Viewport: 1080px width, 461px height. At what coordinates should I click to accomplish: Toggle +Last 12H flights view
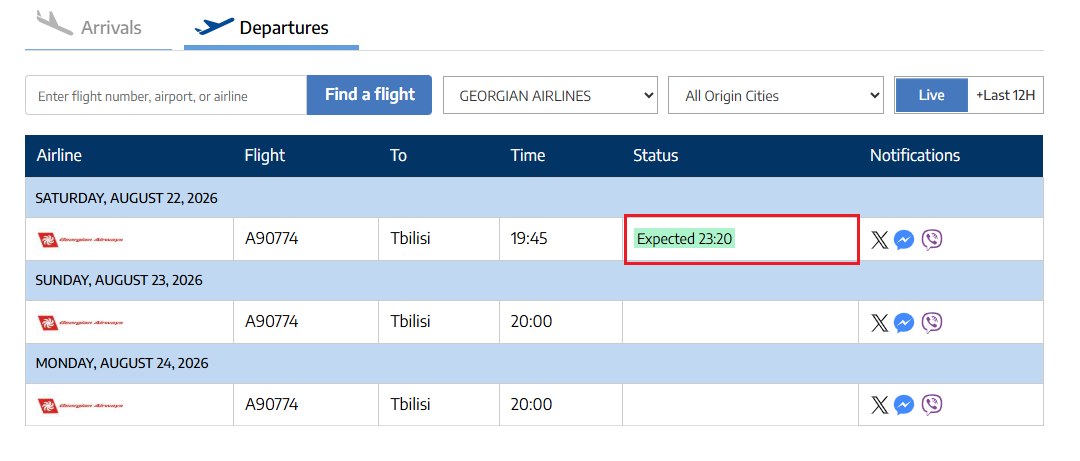tap(1006, 95)
